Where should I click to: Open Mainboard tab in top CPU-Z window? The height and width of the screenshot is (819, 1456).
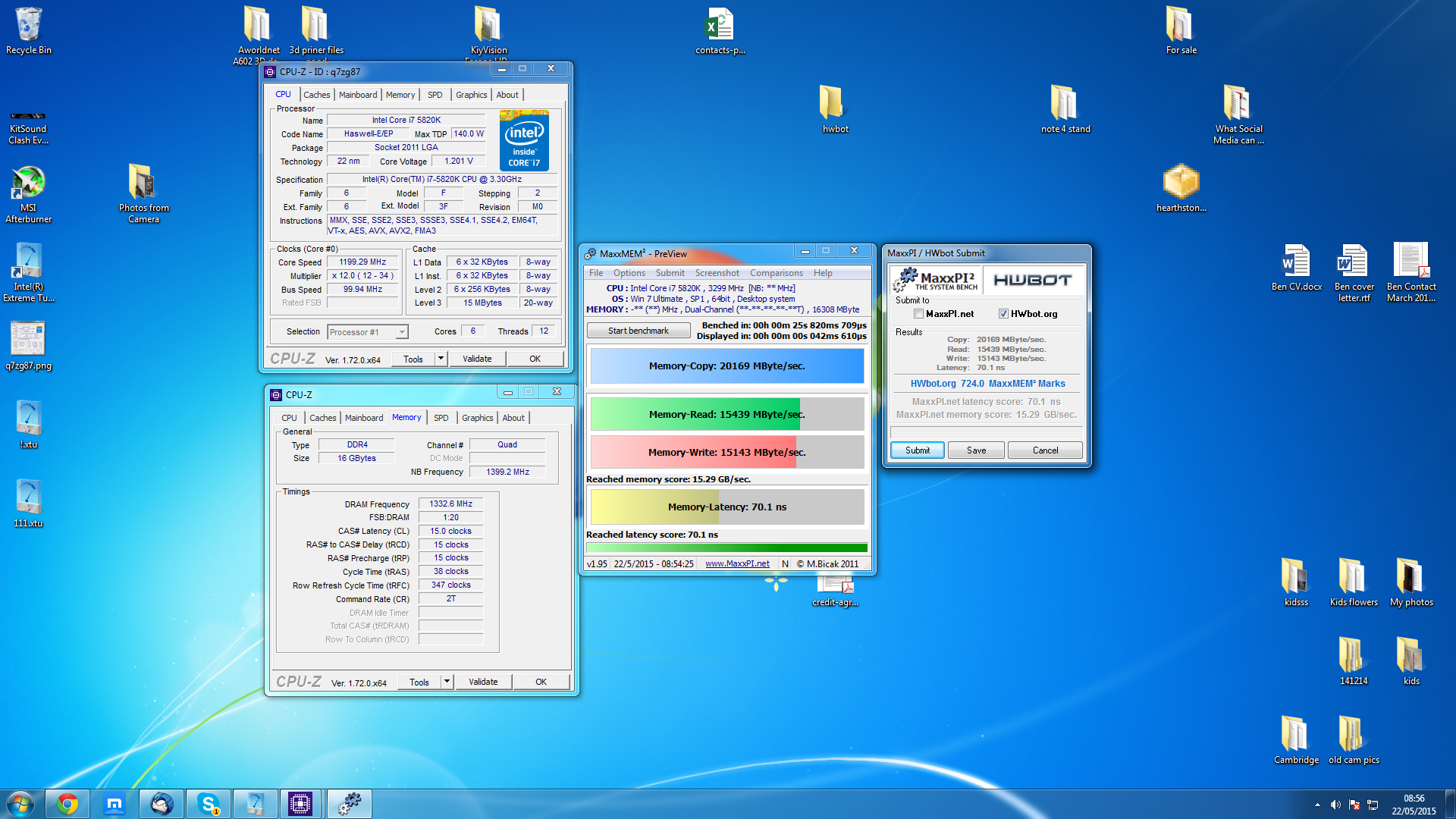(358, 95)
